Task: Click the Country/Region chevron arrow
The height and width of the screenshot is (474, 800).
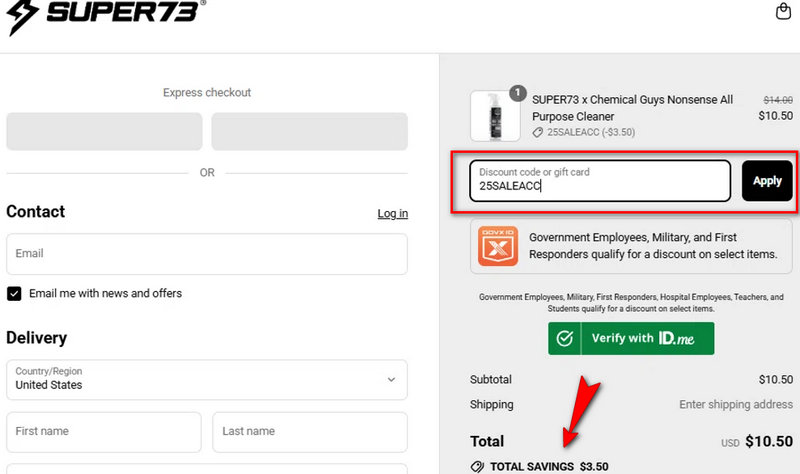Action: coord(391,379)
